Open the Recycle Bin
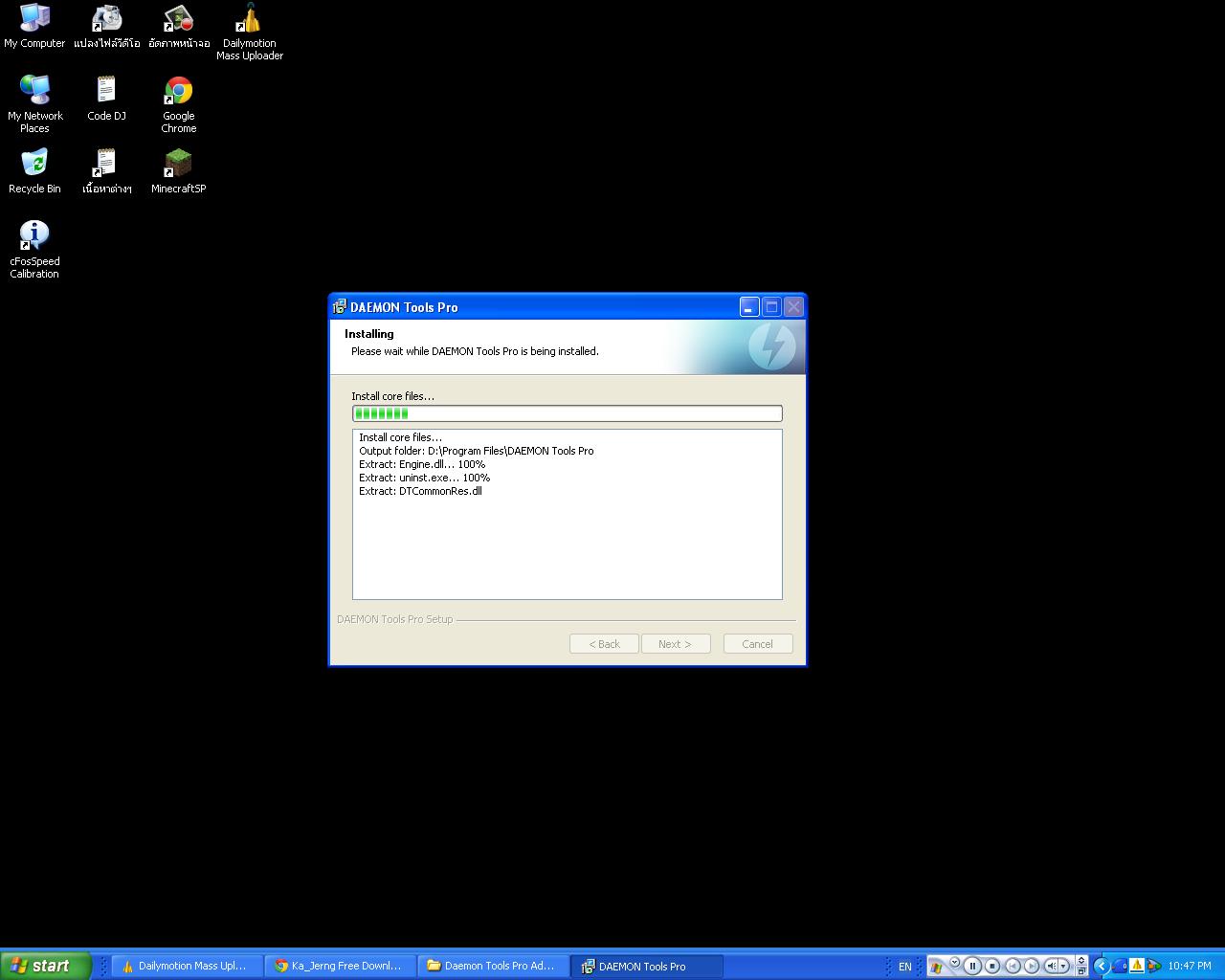Image resolution: width=1225 pixels, height=980 pixels. point(34,171)
